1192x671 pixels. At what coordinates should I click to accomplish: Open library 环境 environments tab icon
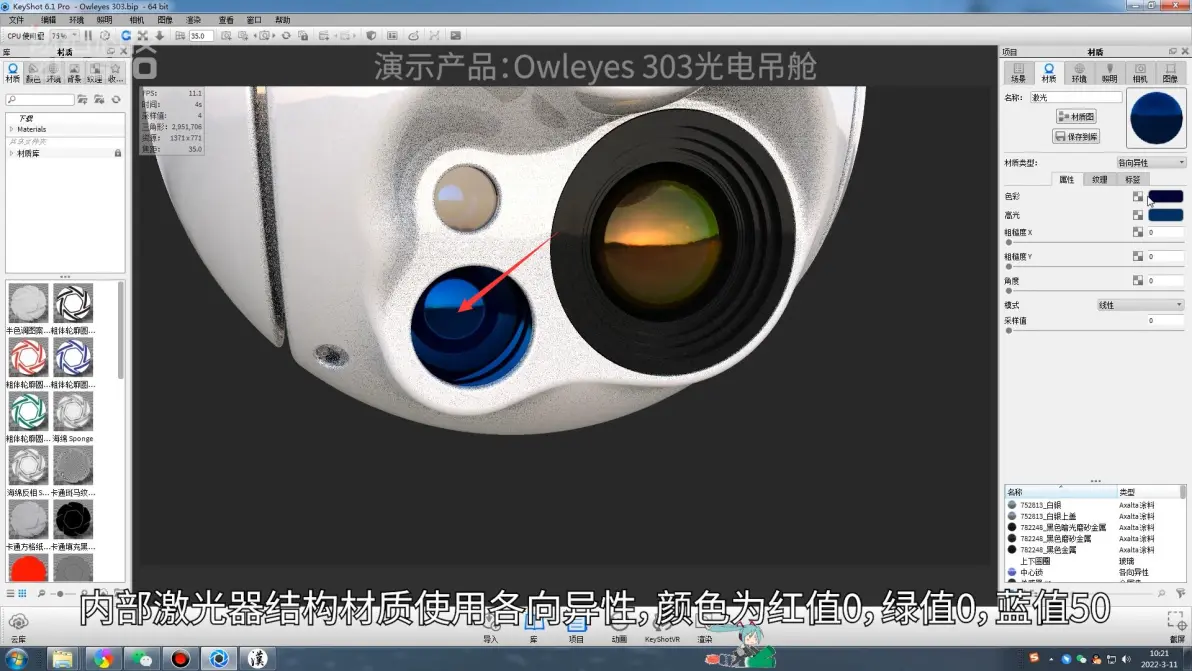click(53, 73)
